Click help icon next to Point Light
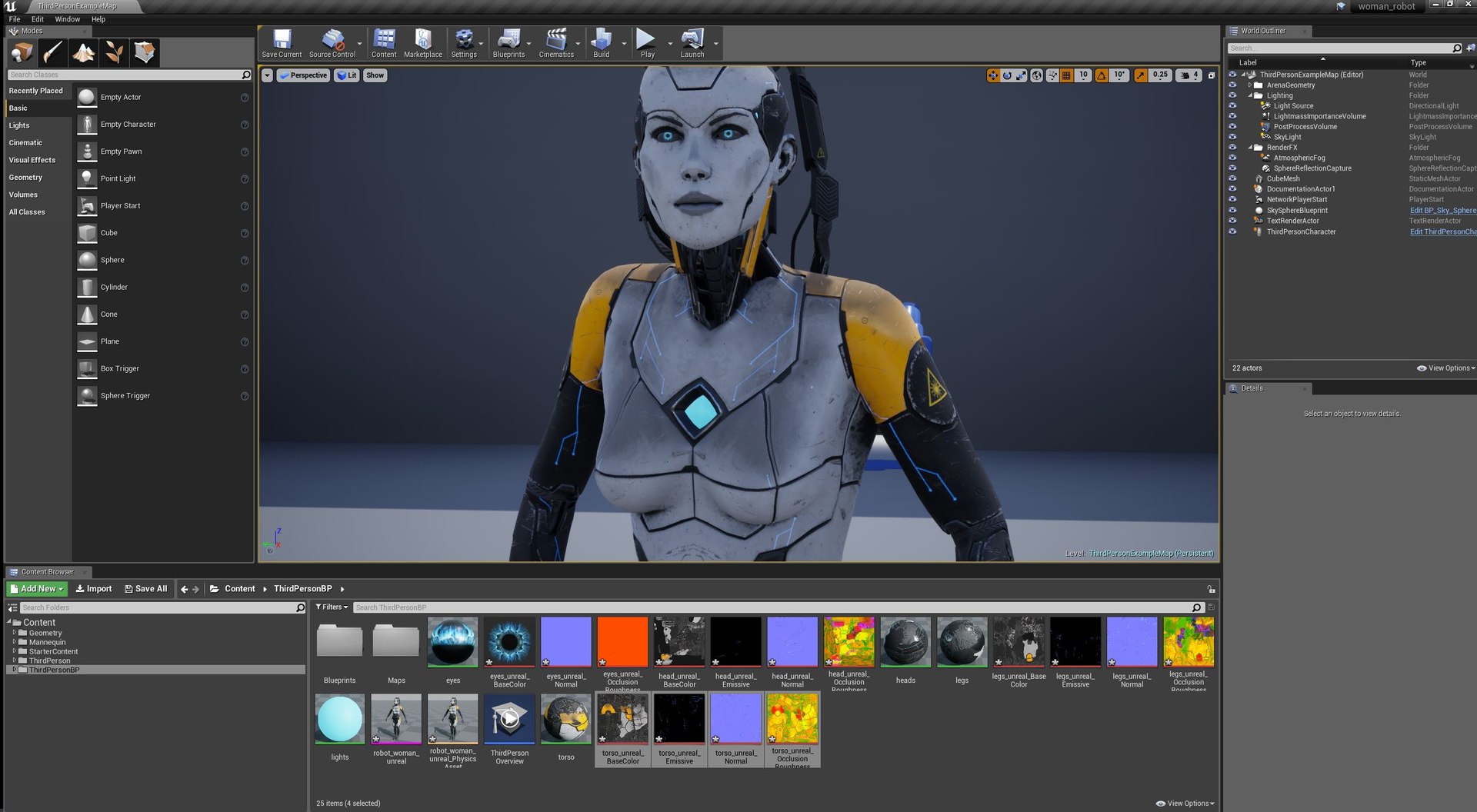 pyautogui.click(x=245, y=179)
